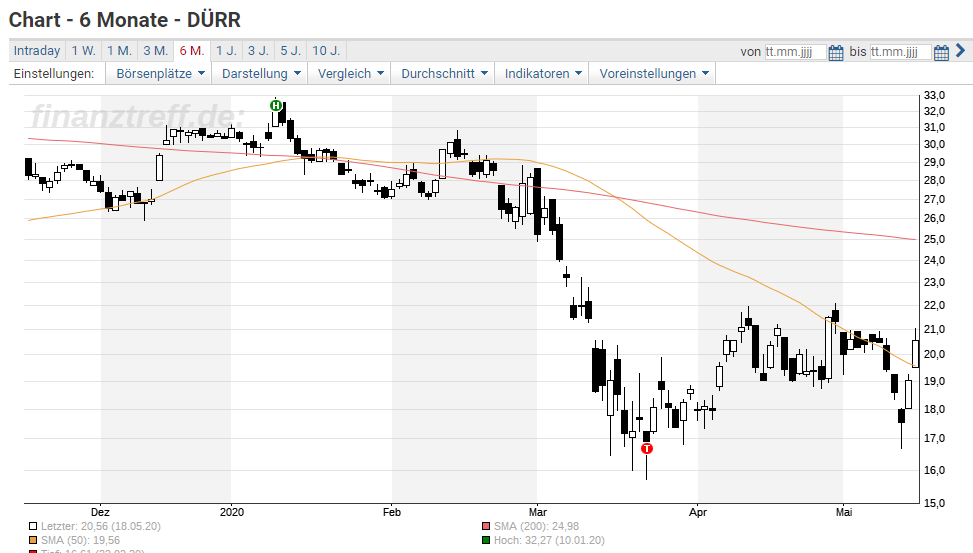The height and width of the screenshot is (553, 973).
Task: Open the Börsenplätze dropdown
Action: tap(159, 73)
